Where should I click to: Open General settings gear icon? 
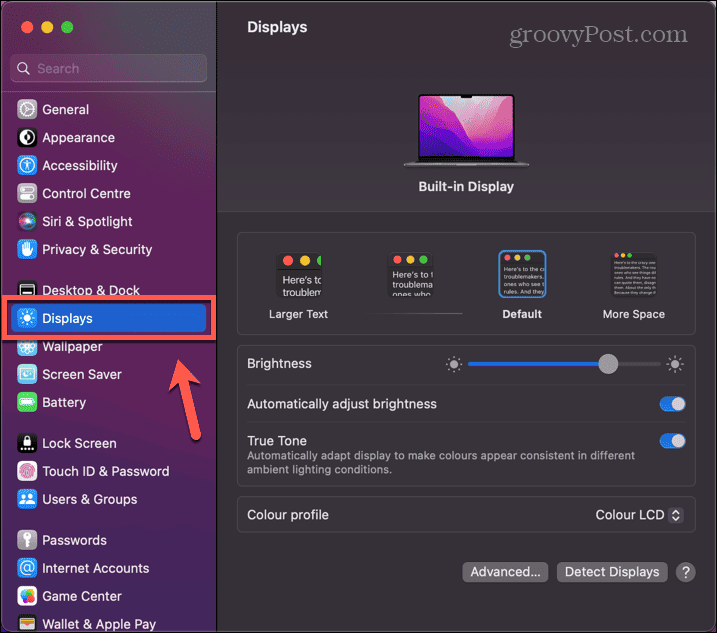(27, 109)
